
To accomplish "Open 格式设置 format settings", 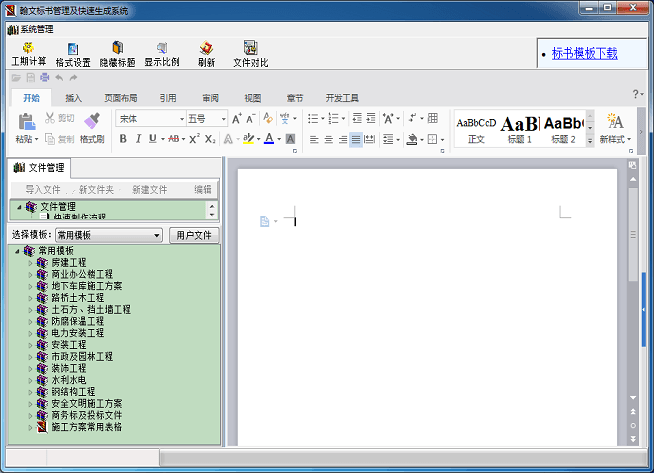I will (x=73, y=55).
